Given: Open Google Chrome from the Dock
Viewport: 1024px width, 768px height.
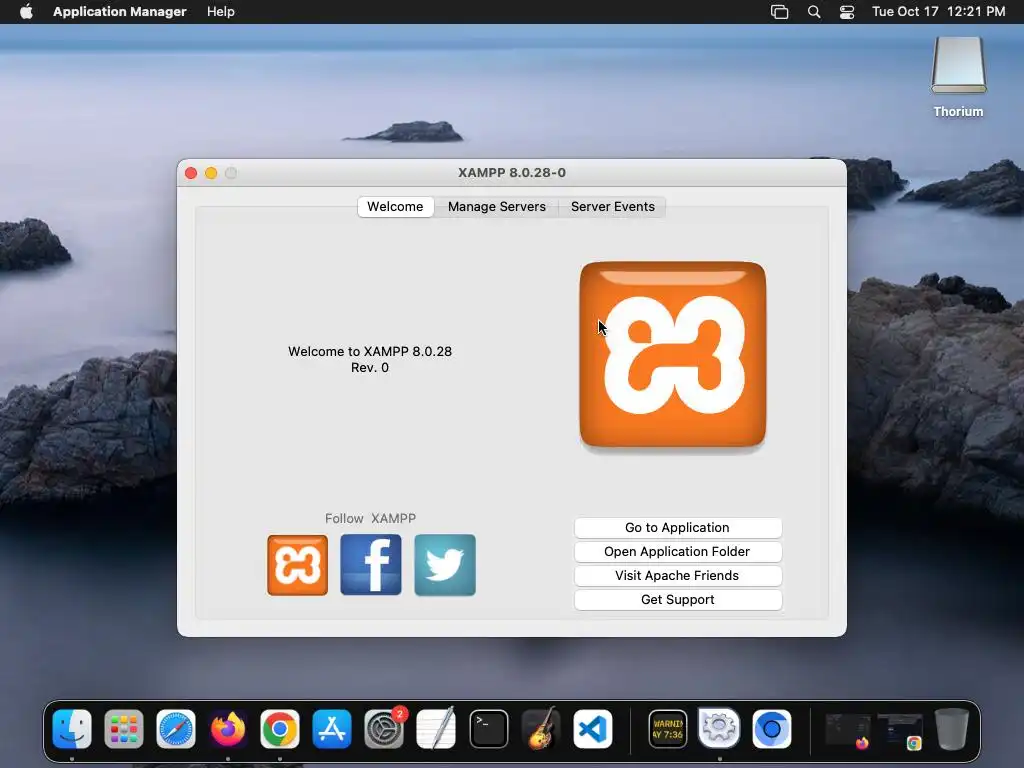Looking at the screenshot, I should tap(280, 729).
